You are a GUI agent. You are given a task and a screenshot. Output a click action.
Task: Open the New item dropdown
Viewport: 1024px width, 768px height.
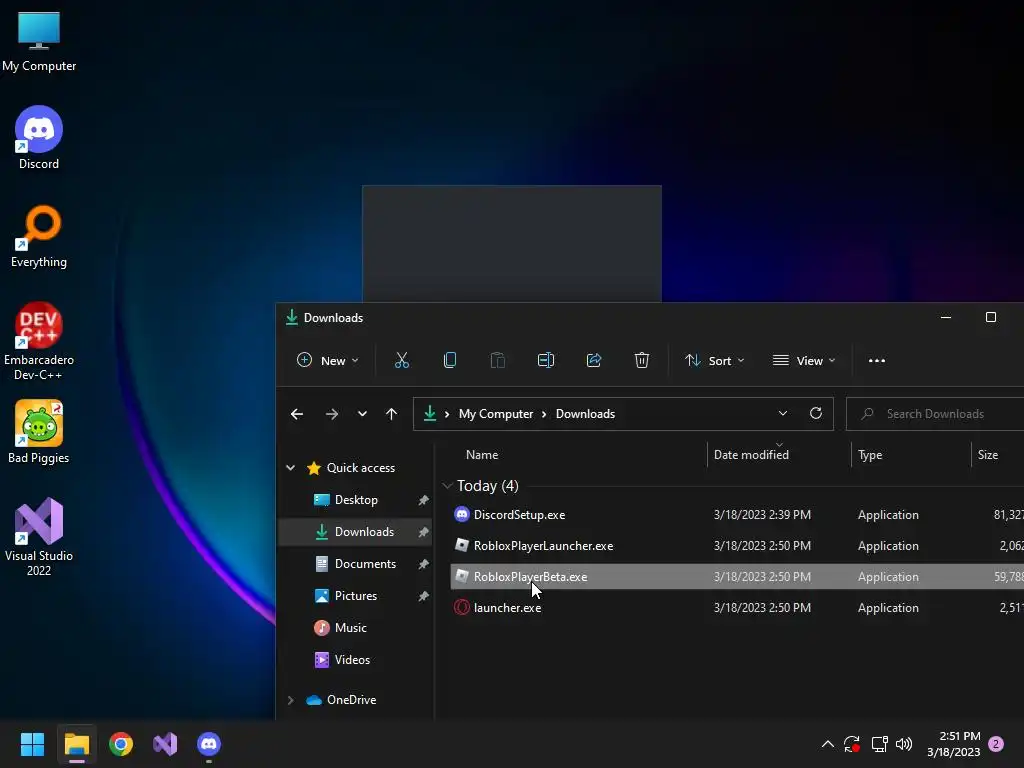pyautogui.click(x=328, y=360)
